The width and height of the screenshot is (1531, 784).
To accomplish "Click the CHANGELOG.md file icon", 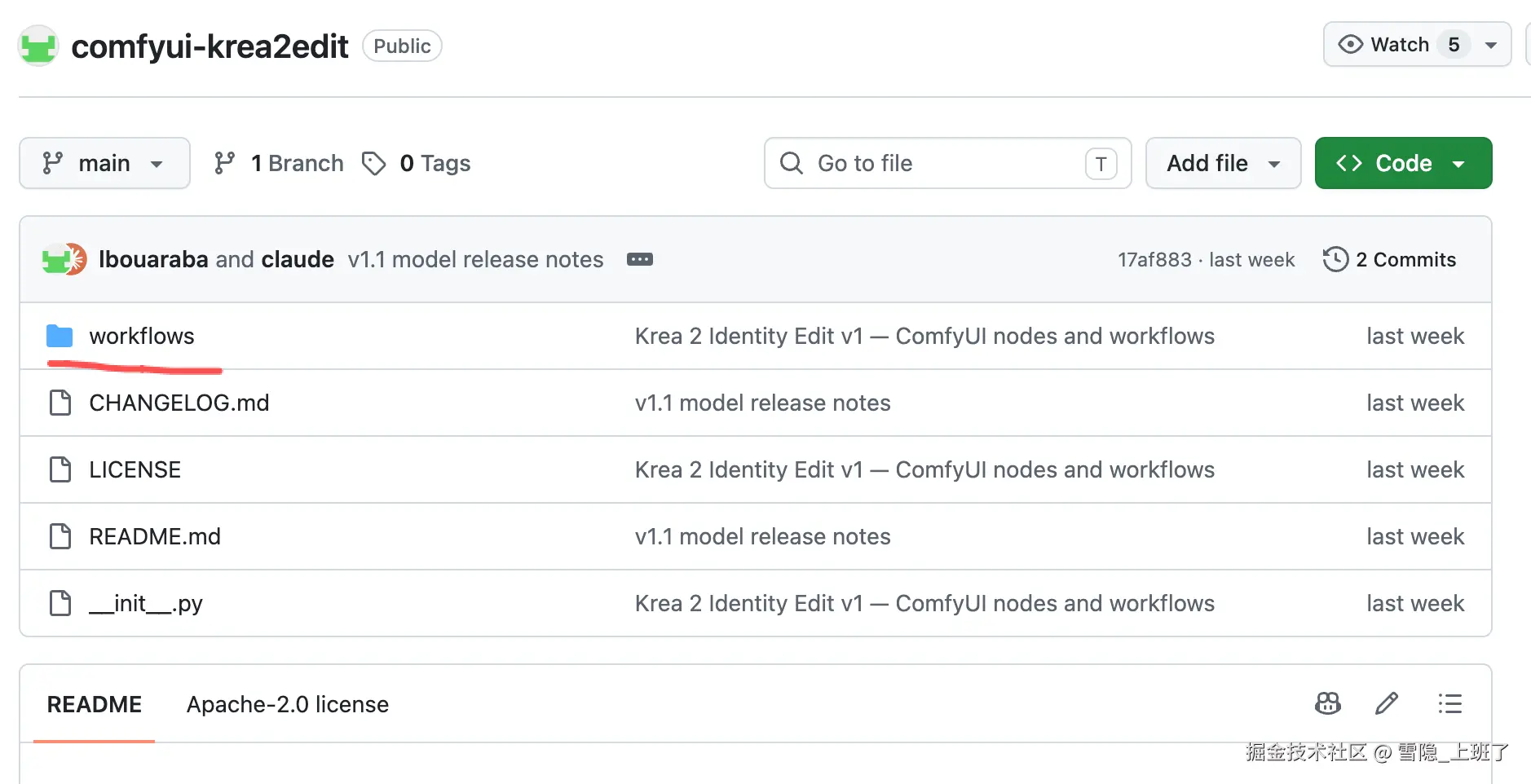I will [x=60, y=403].
